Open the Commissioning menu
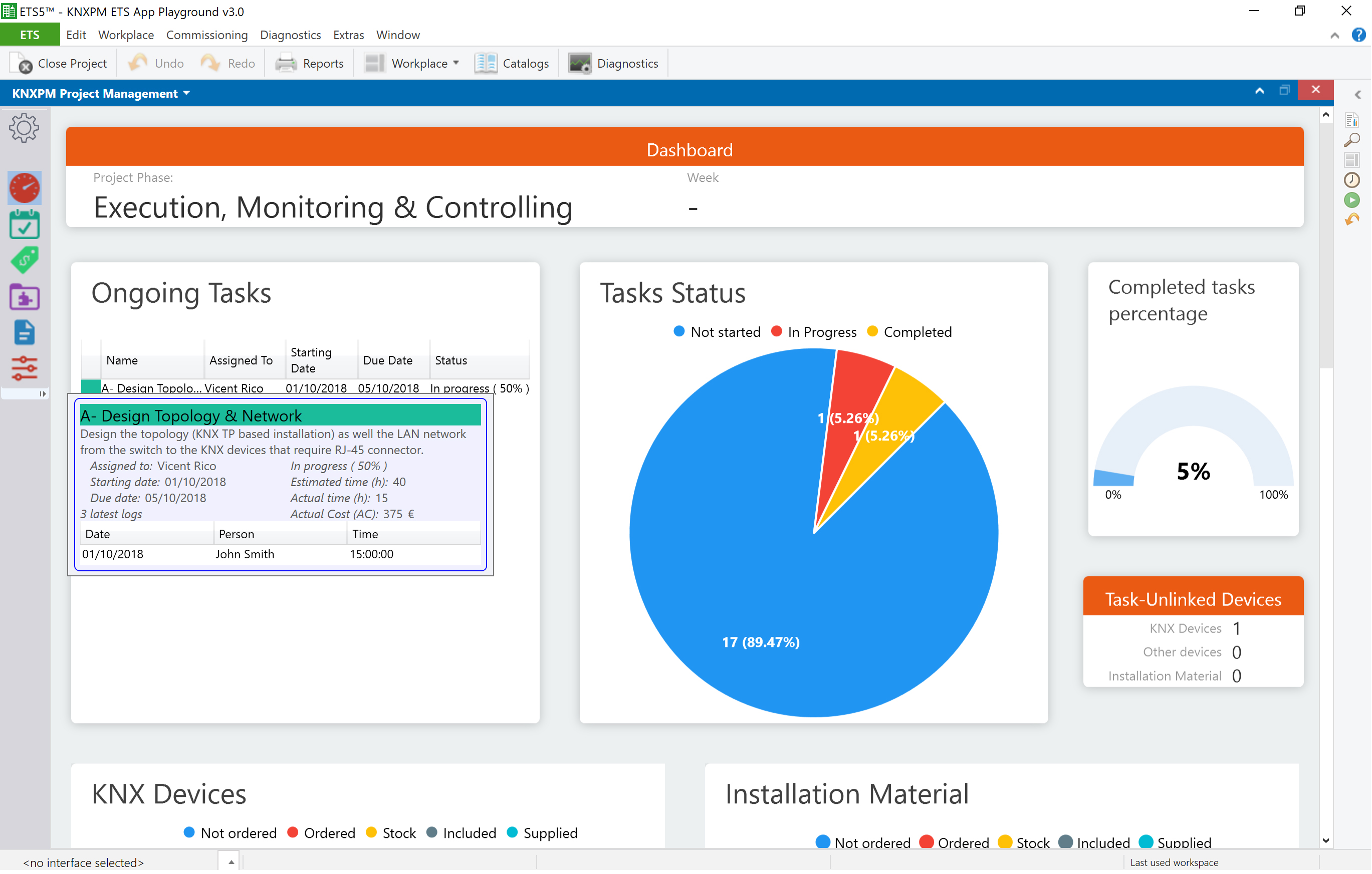Screen dimensions: 1372x874 [x=207, y=35]
